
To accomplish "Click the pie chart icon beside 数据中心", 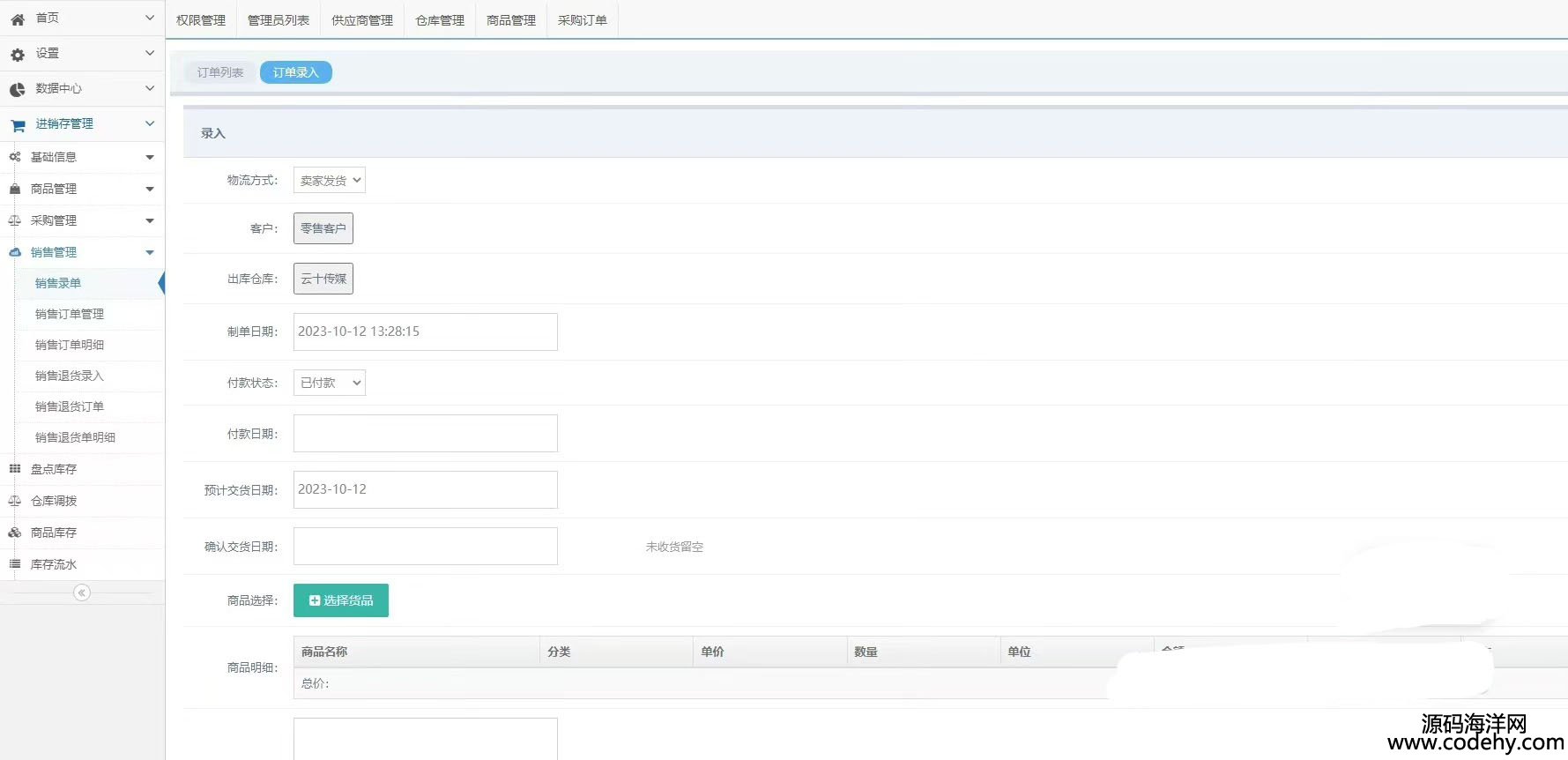I will [18, 89].
